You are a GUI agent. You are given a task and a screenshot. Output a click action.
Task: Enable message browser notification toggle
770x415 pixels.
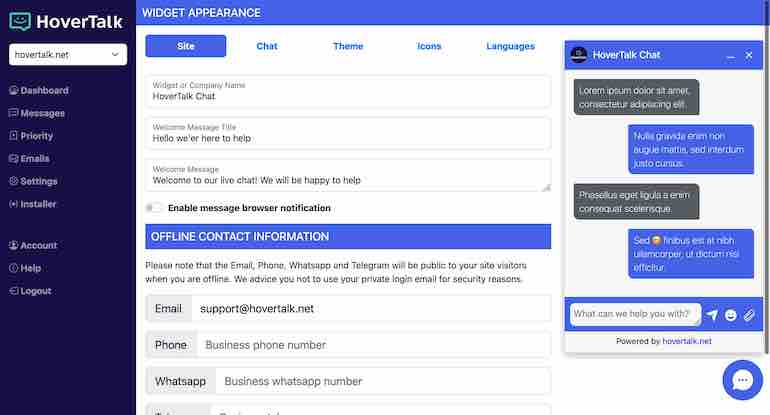[154, 208]
